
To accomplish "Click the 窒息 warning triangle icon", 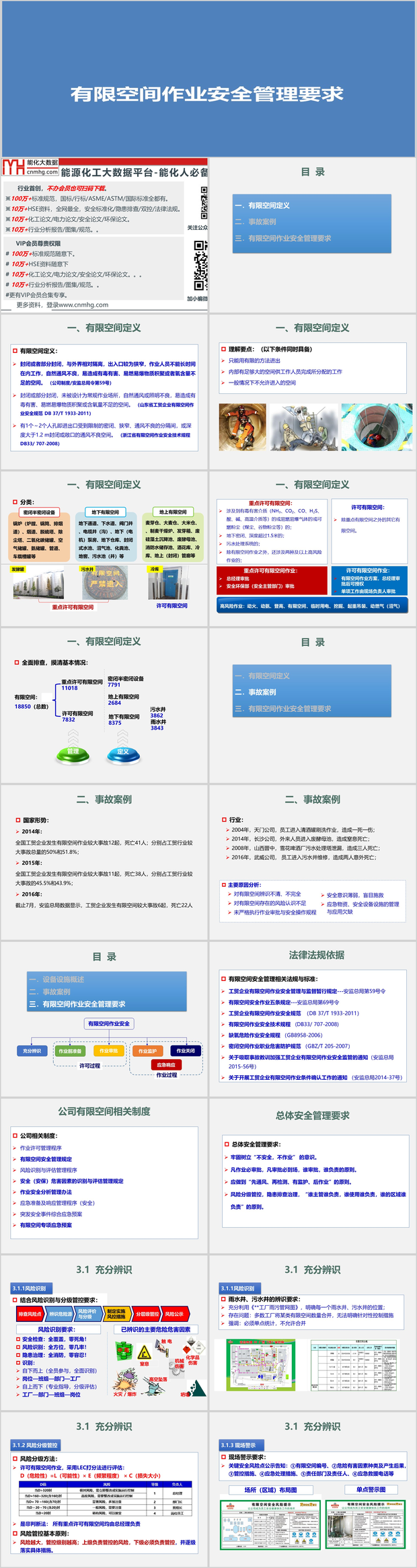I will [144, 1354].
